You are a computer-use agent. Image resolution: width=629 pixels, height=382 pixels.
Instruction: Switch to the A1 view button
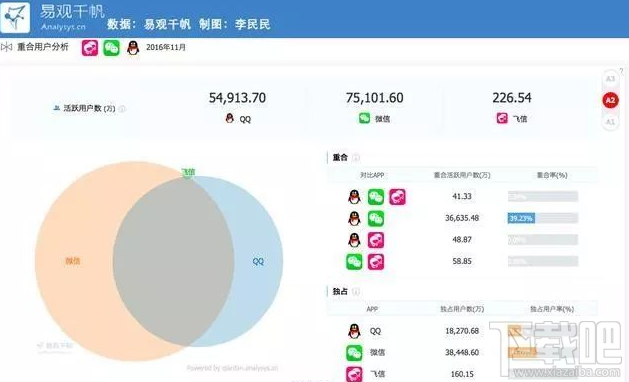610,121
